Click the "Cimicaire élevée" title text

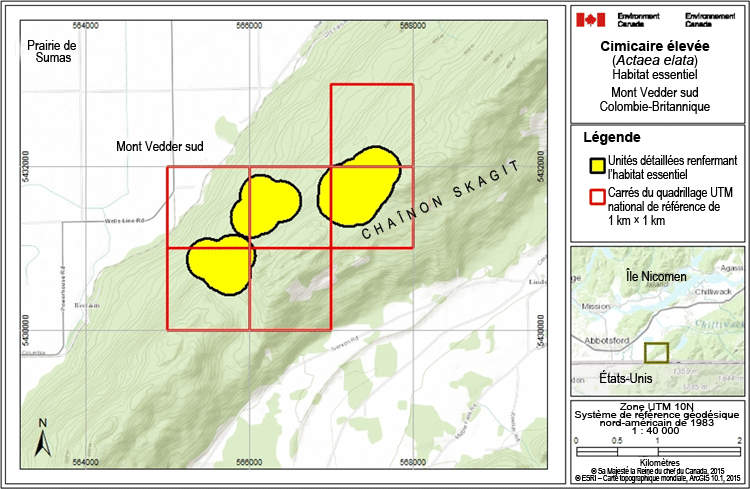(x=655, y=46)
